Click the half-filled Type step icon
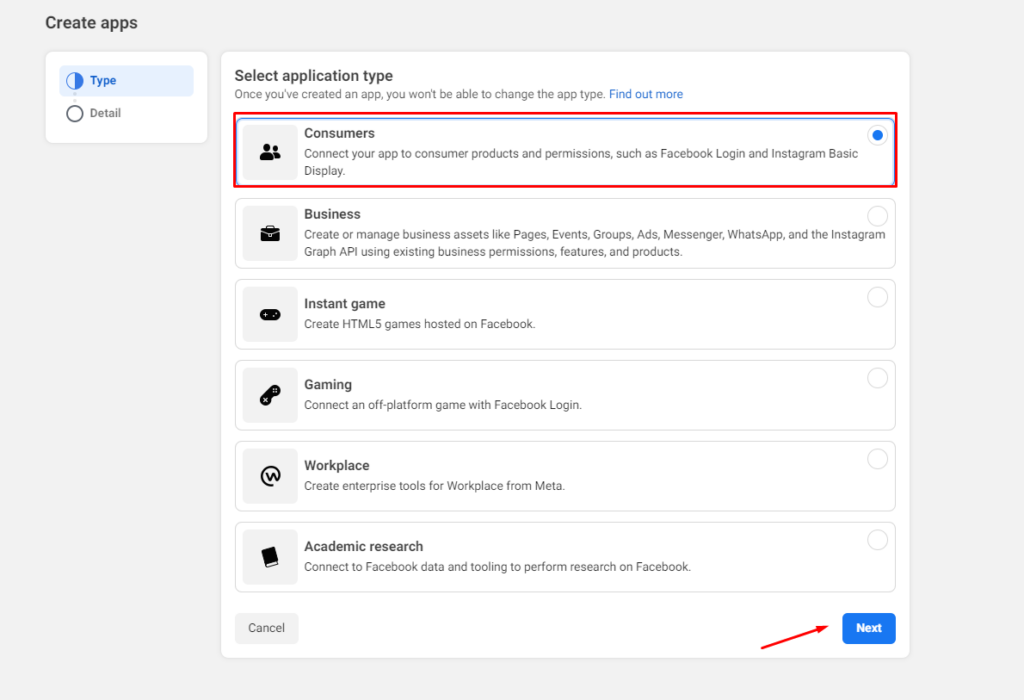The image size is (1024, 700). click(75, 81)
